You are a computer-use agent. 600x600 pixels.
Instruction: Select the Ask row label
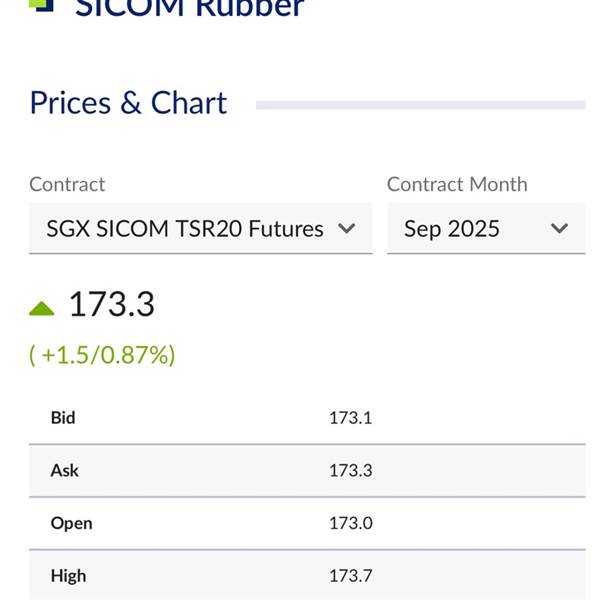click(65, 470)
